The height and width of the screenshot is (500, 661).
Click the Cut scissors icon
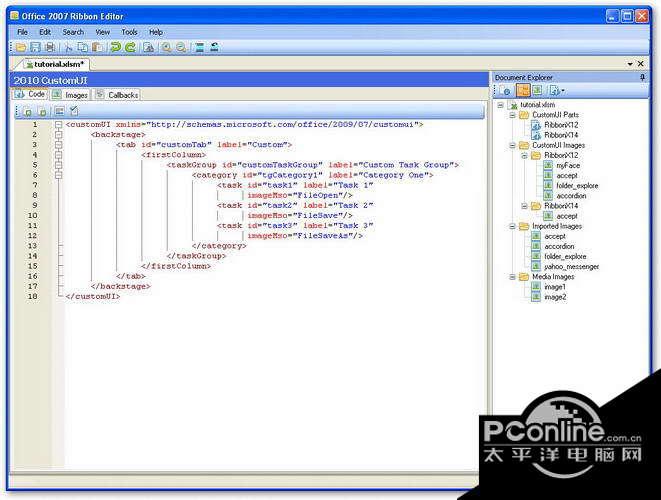tap(68, 48)
